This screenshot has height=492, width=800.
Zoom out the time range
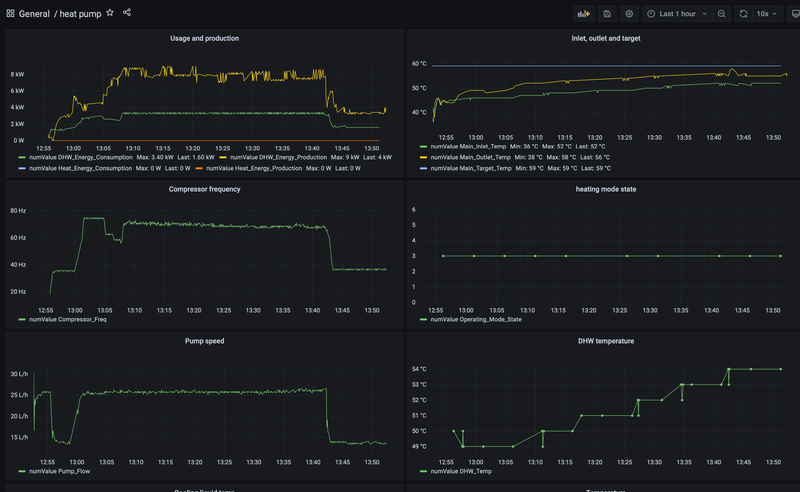point(722,14)
